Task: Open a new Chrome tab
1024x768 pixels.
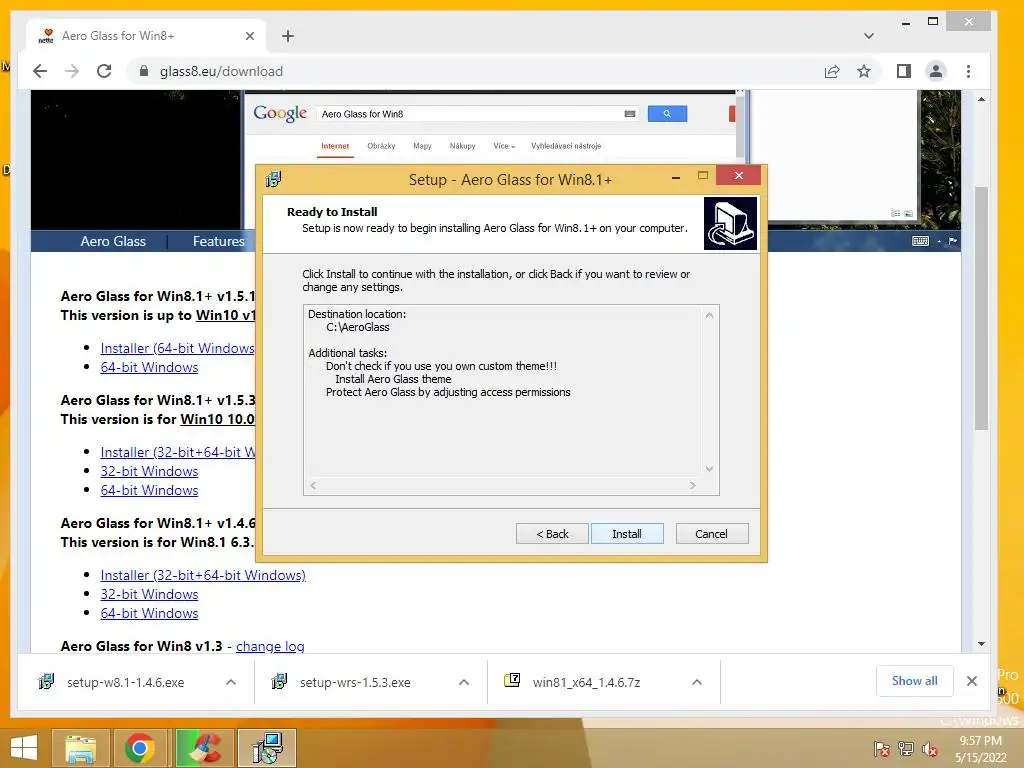Action: click(x=288, y=36)
